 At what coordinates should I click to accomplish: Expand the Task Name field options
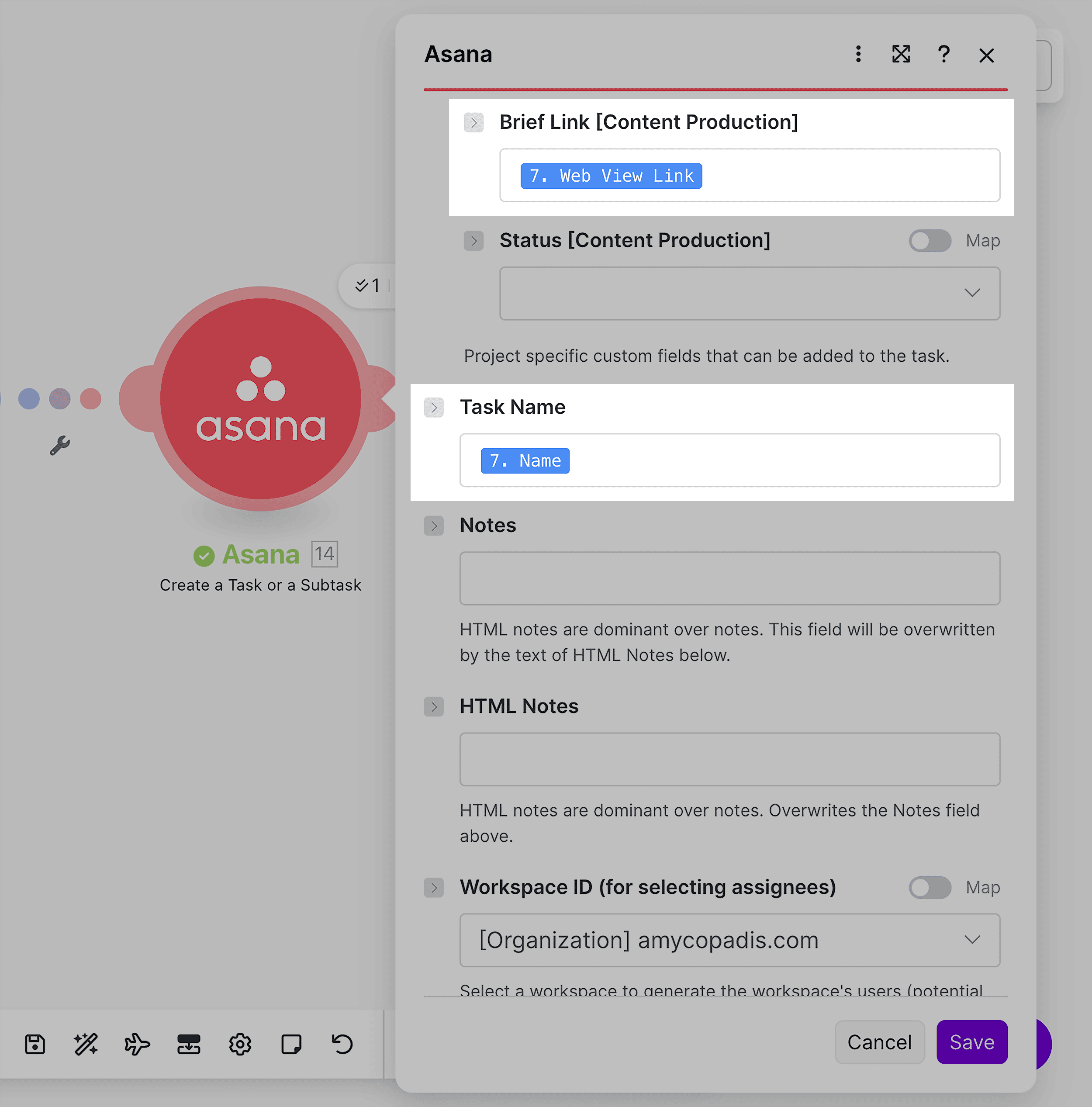click(x=434, y=408)
